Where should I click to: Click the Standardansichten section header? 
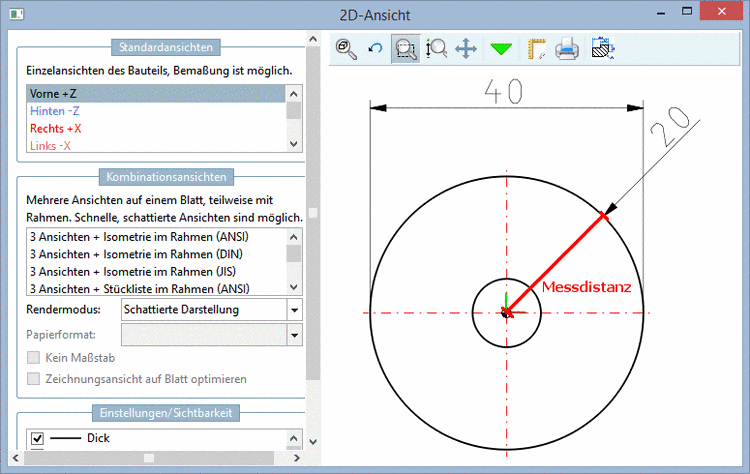tap(166, 47)
